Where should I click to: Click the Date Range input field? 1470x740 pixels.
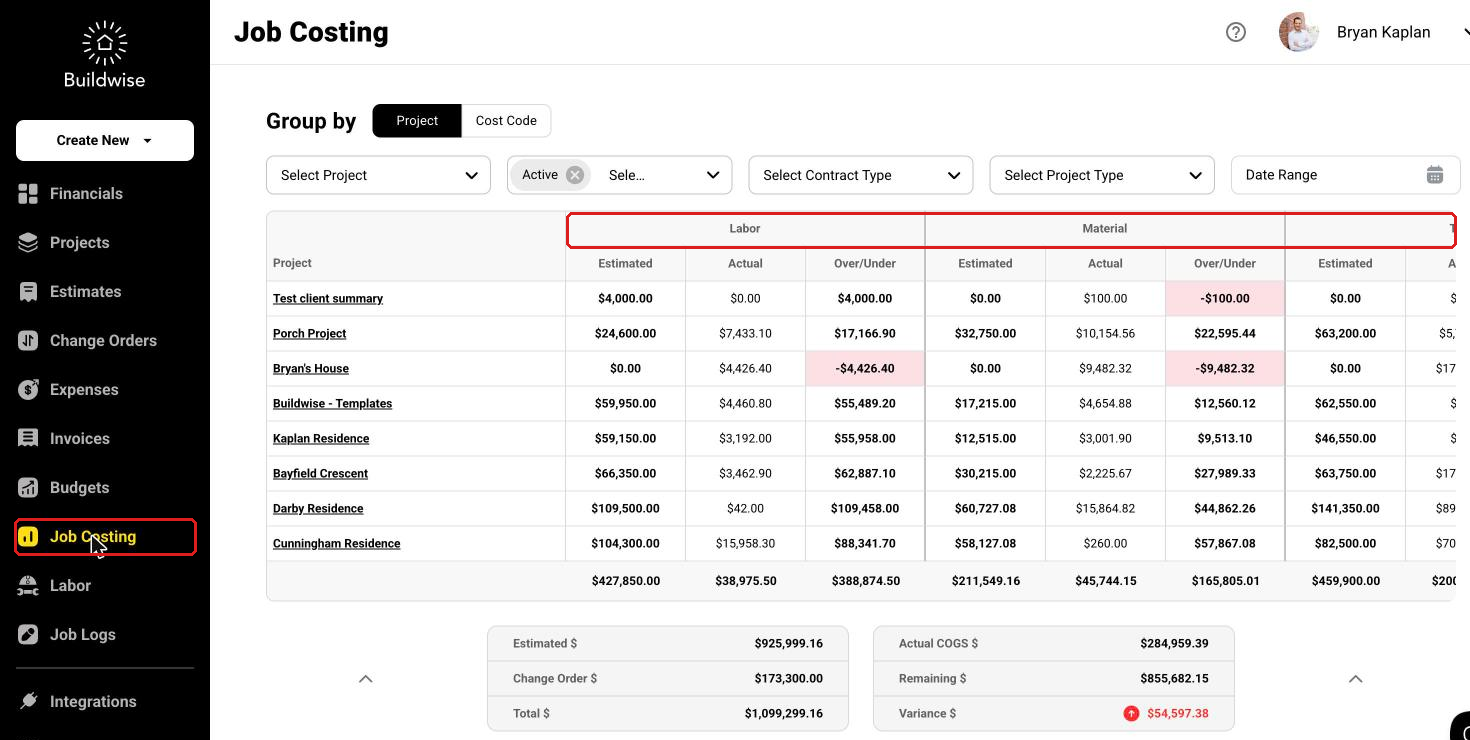[x=1345, y=175]
